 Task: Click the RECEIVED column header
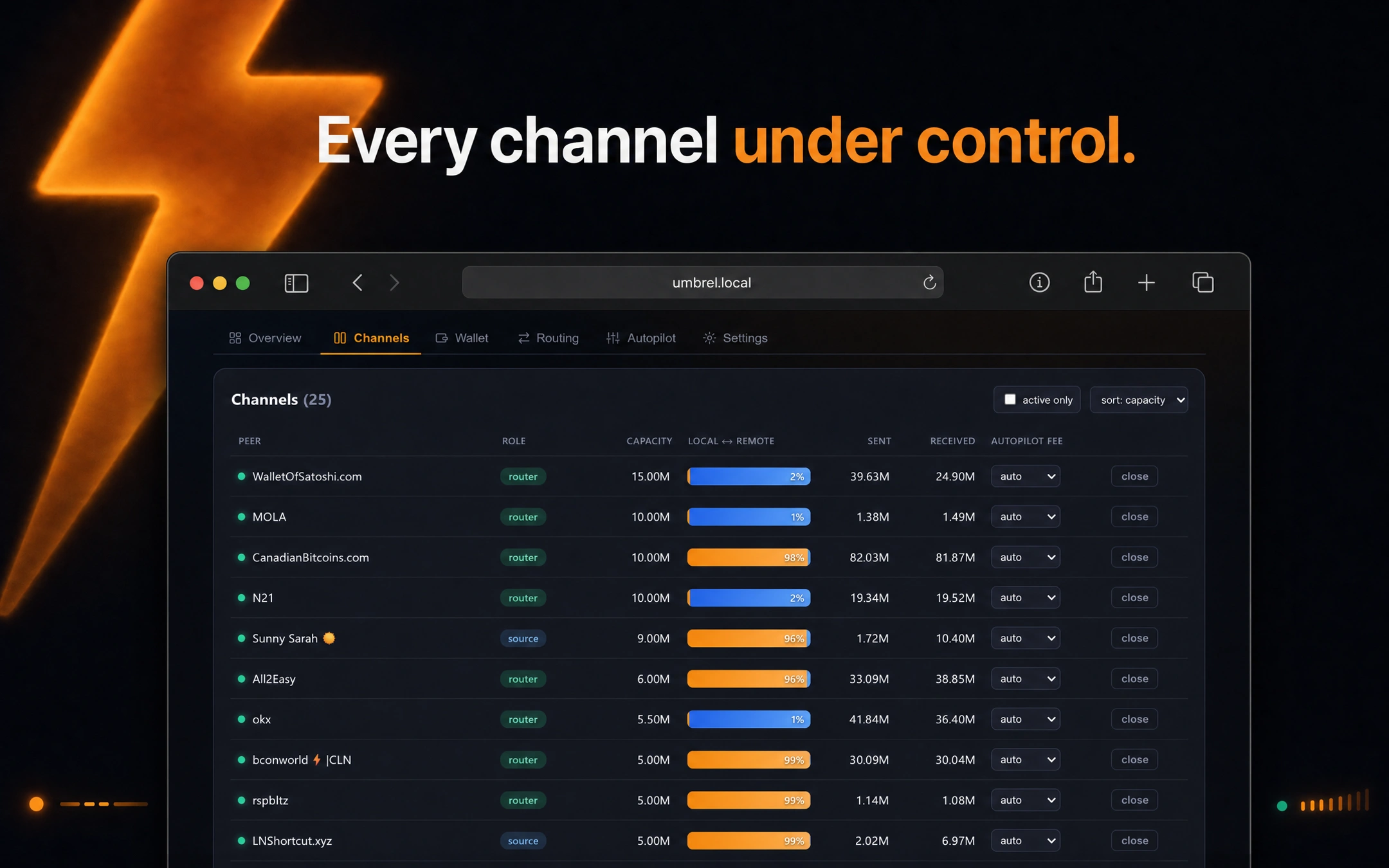pos(952,441)
